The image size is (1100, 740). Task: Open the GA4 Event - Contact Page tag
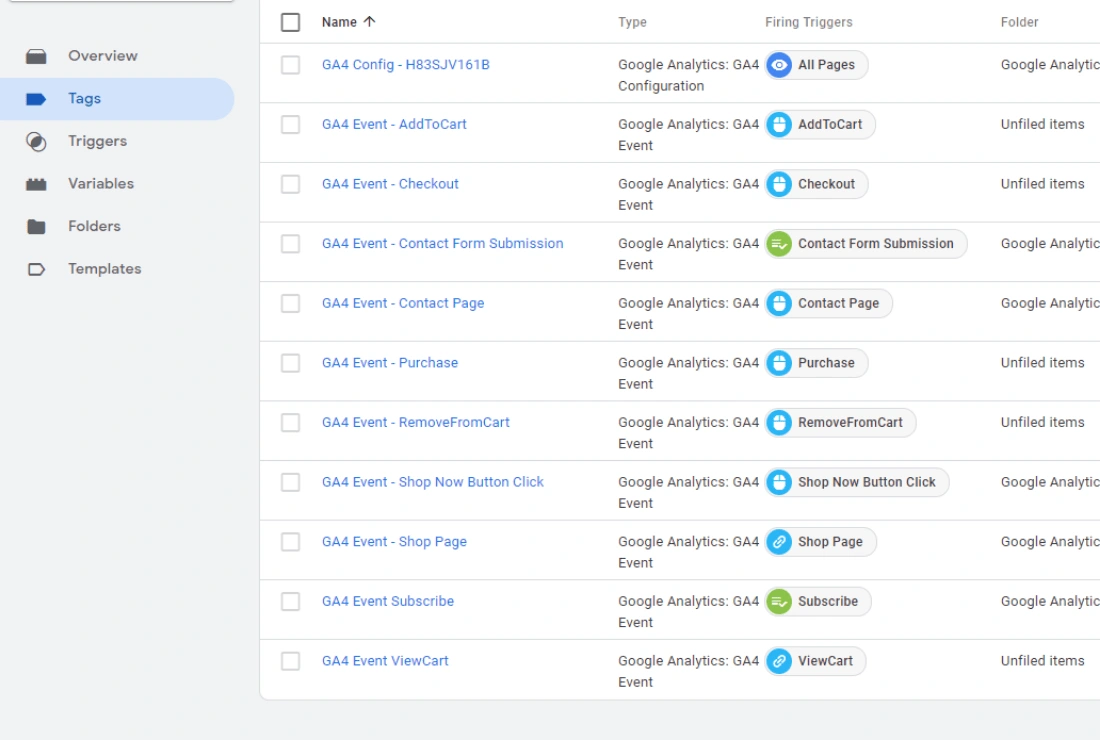click(x=403, y=303)
